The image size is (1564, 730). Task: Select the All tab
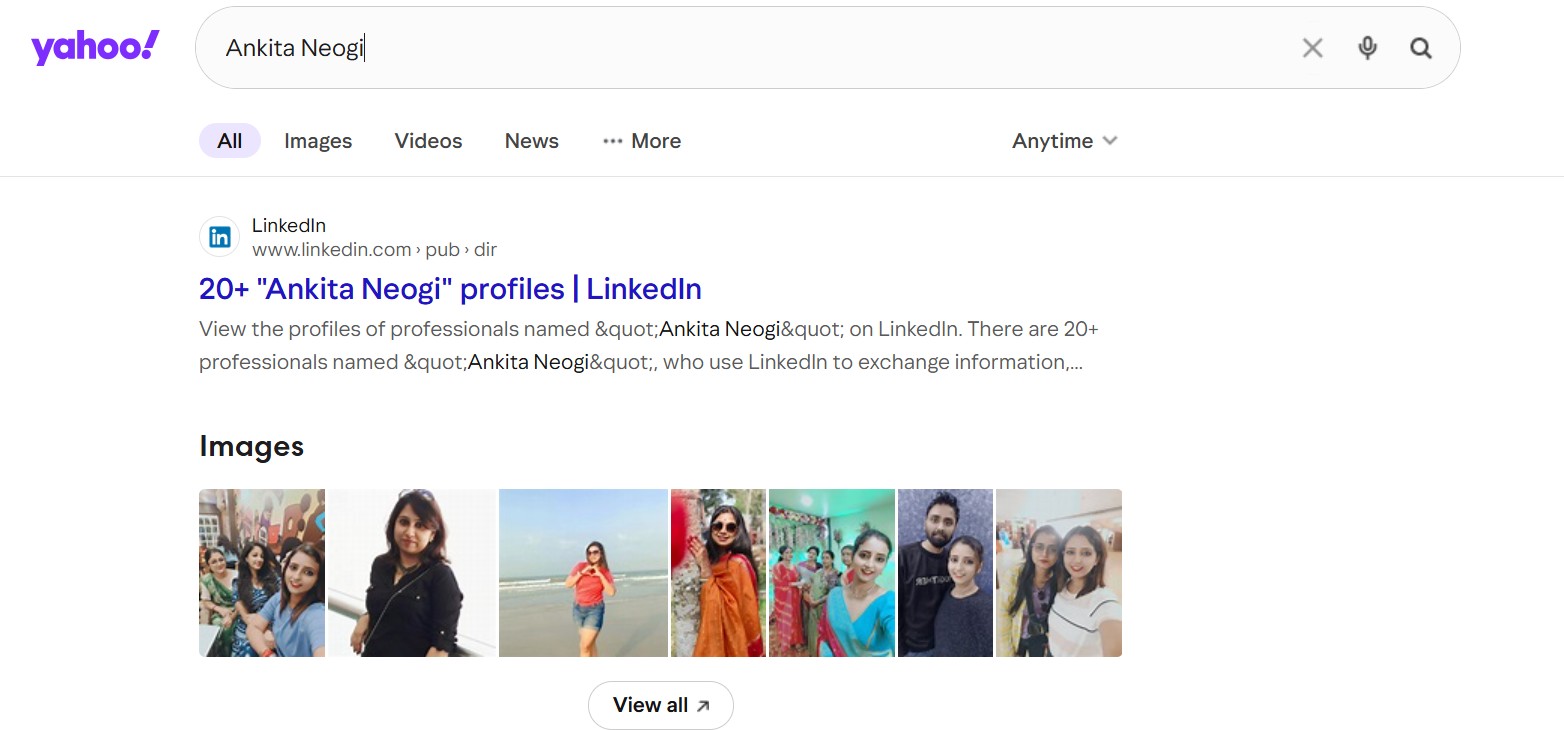tap(230, 141)
